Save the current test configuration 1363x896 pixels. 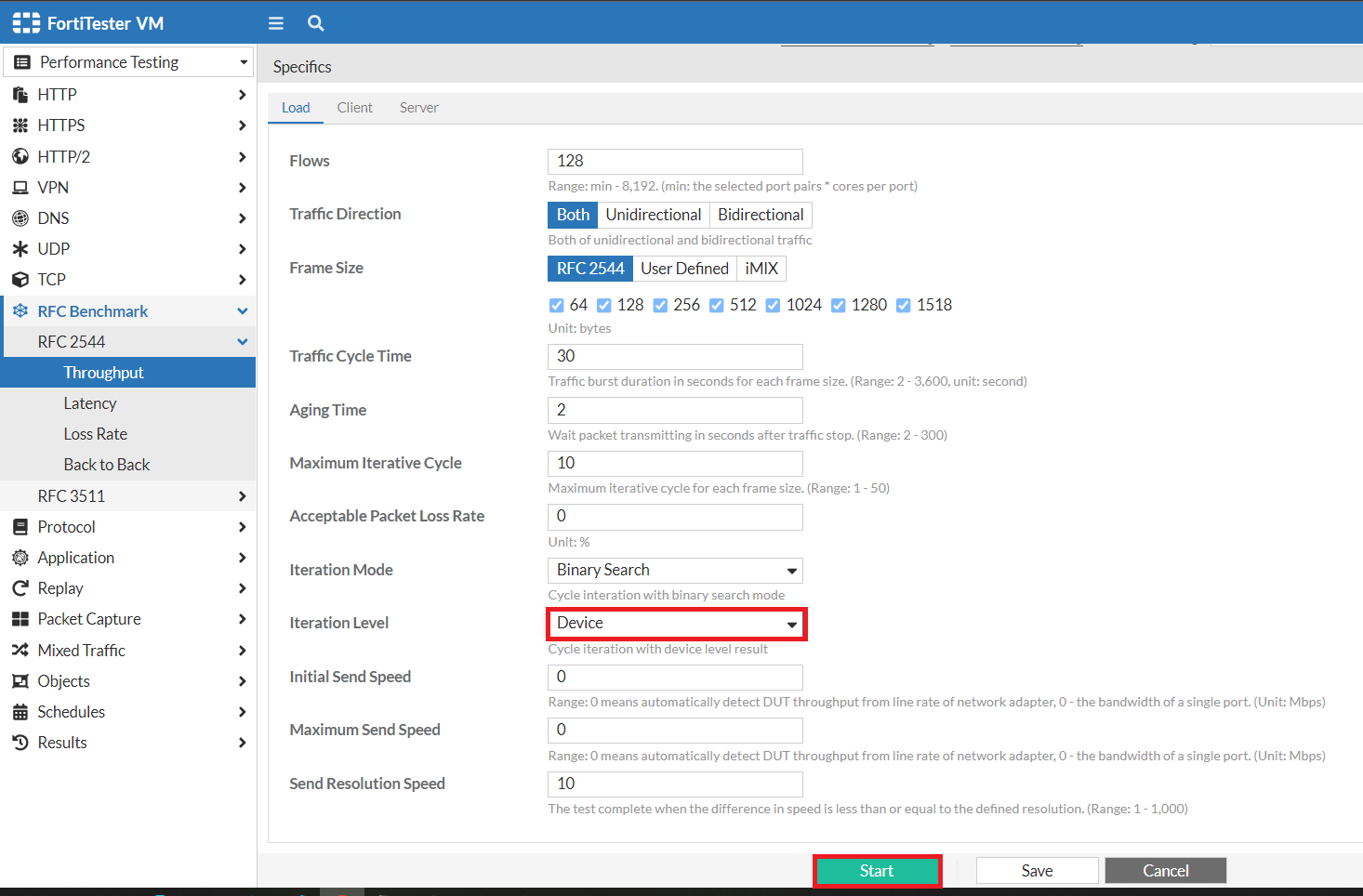pyautogui.click(x=1036, y=870)
